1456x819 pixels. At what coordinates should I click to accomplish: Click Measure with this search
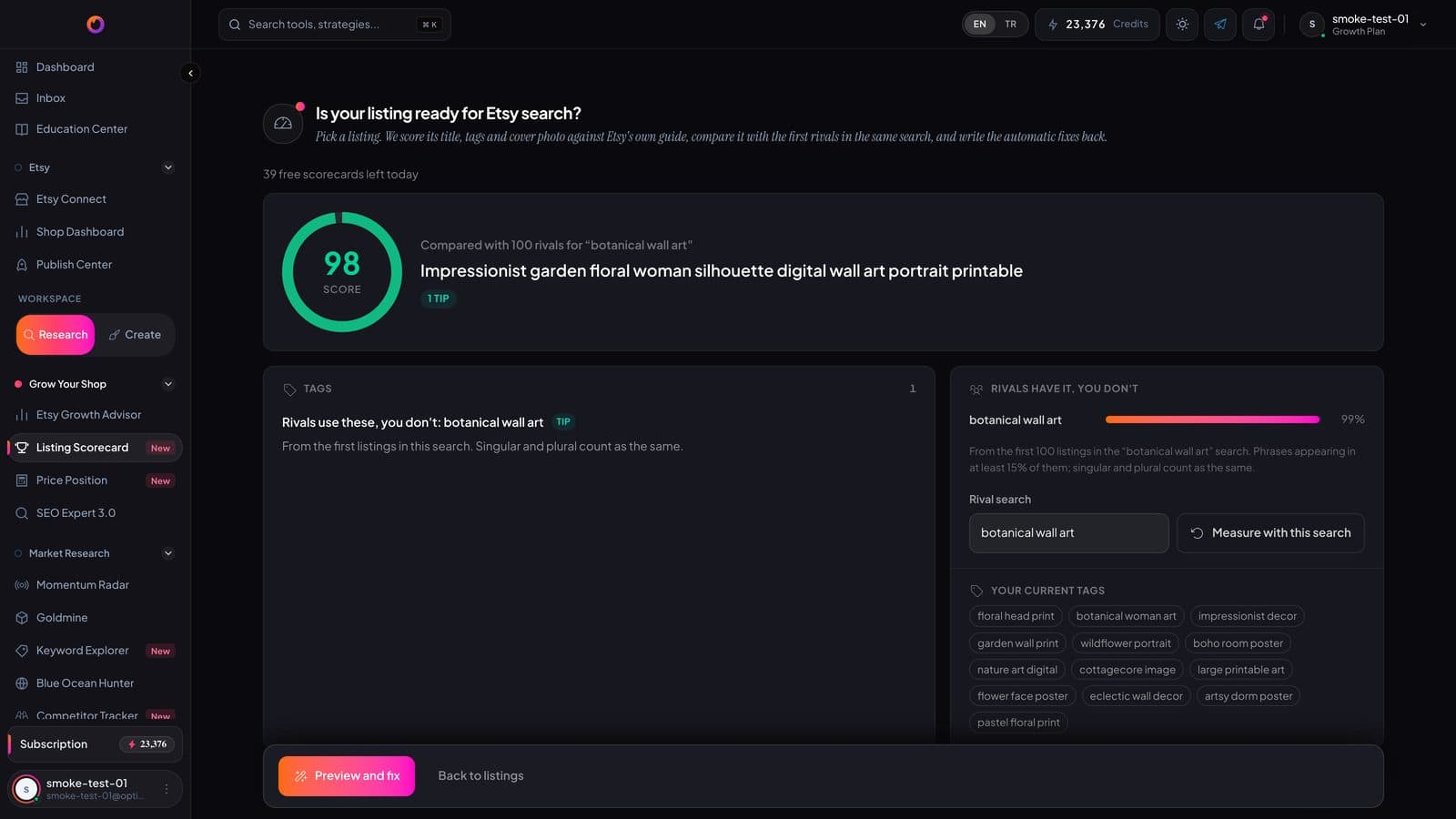(x=1270, y=533)
